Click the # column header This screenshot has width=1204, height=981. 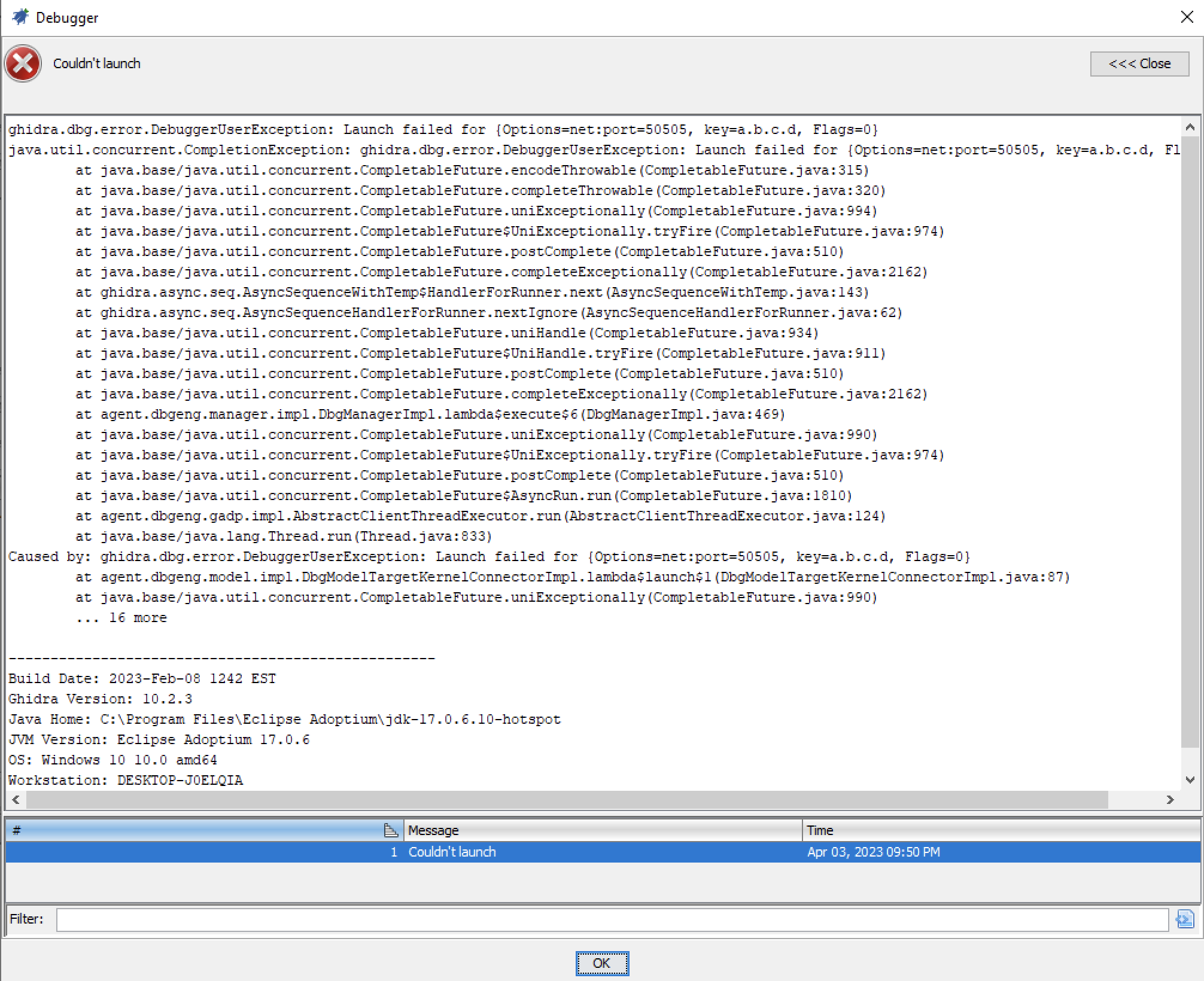180,830
